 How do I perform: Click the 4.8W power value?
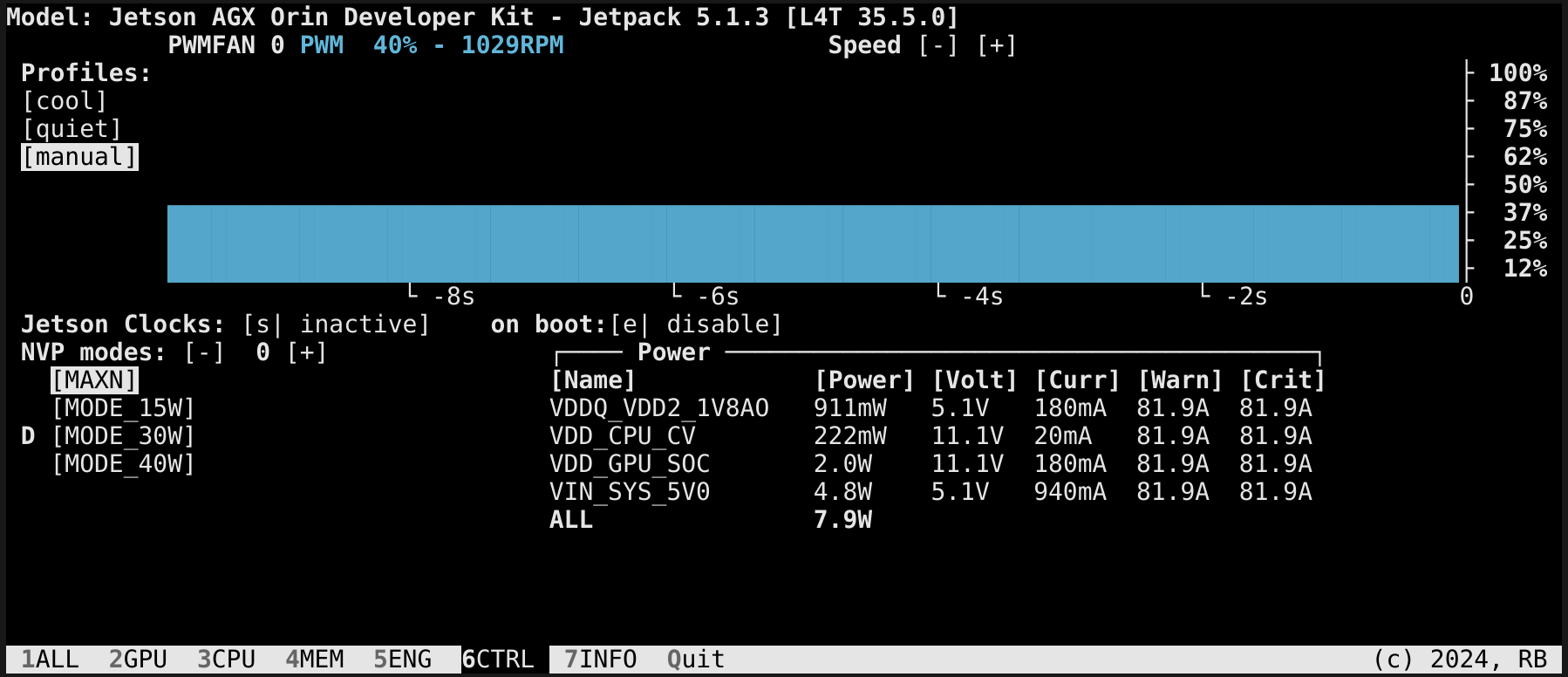(x=842, y=492)
